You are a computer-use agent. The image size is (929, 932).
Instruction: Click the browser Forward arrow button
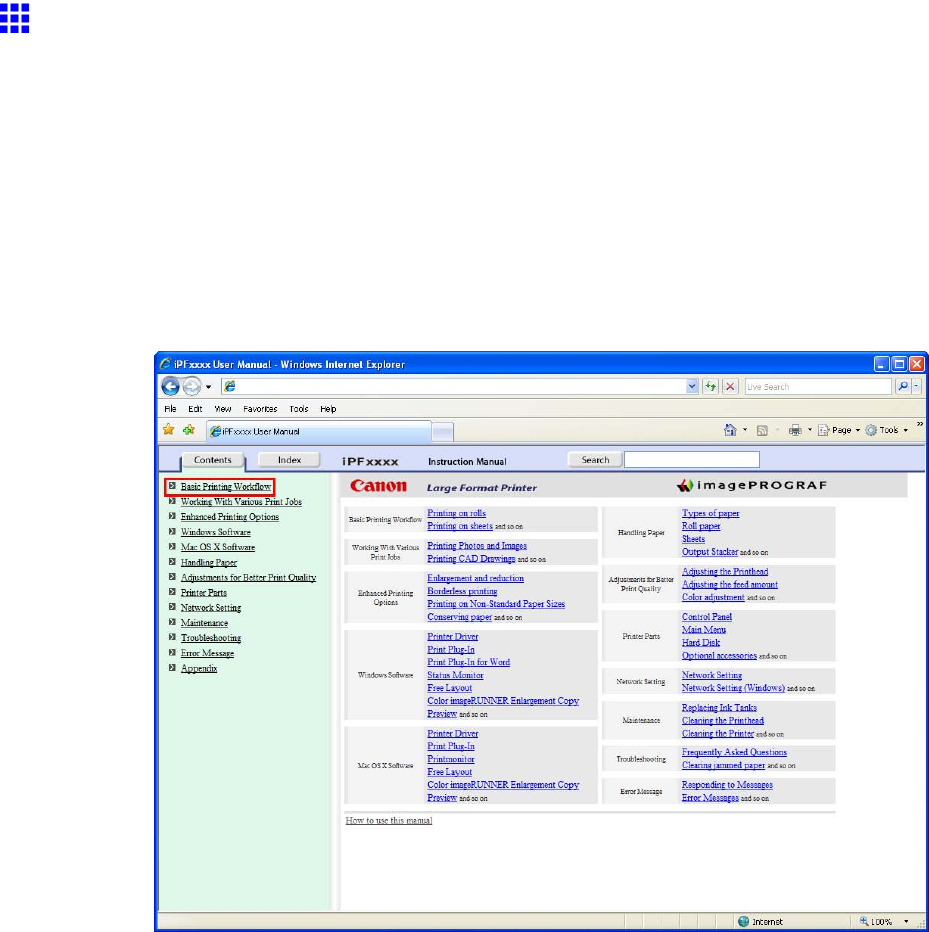191,386
